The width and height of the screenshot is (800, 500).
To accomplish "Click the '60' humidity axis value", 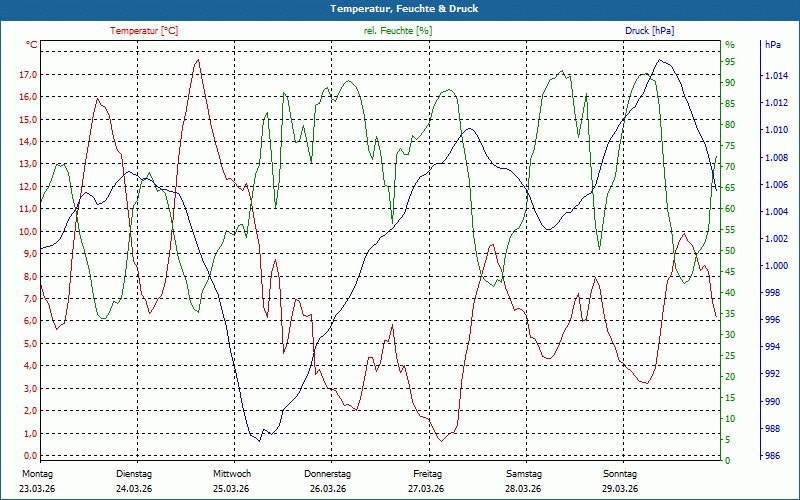I will [x=730, y=209].
